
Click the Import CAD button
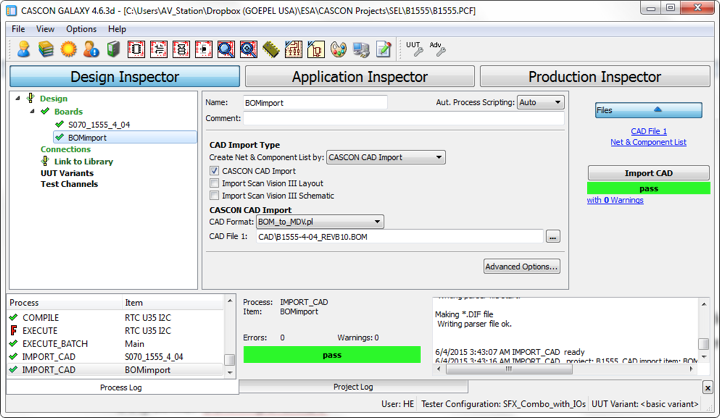[x=648, y=173]
